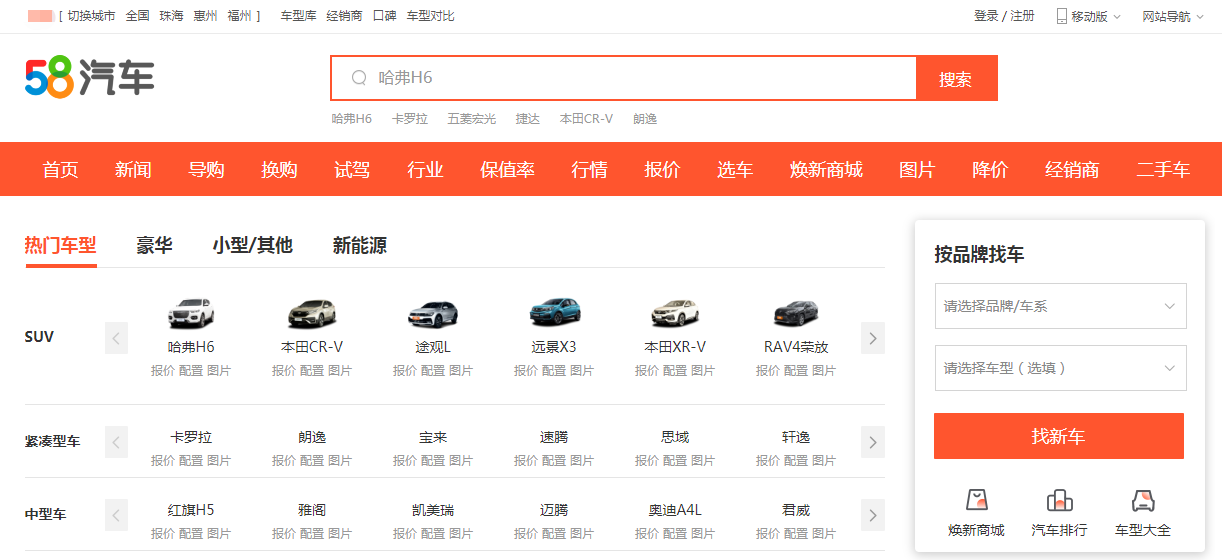Open 口碑 top link
Viewport: 1222px width, 560px height.
(x=384, y=16)
